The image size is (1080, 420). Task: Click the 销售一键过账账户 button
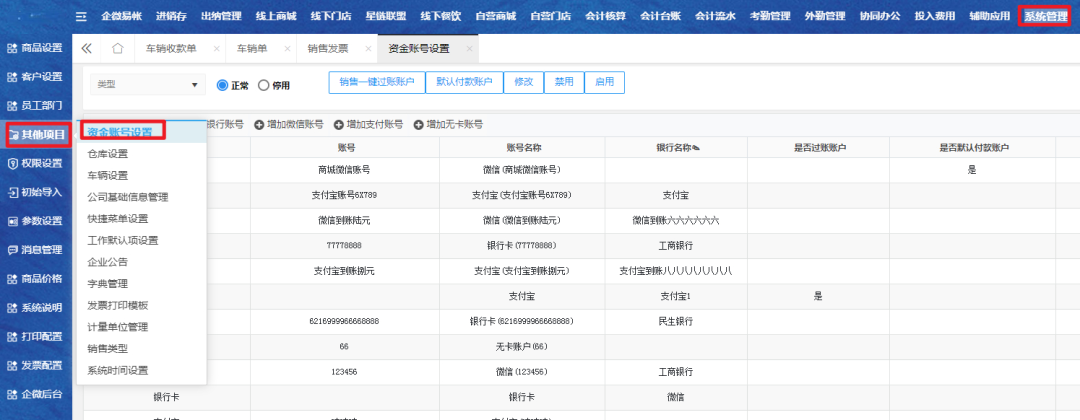pos(376,83)
